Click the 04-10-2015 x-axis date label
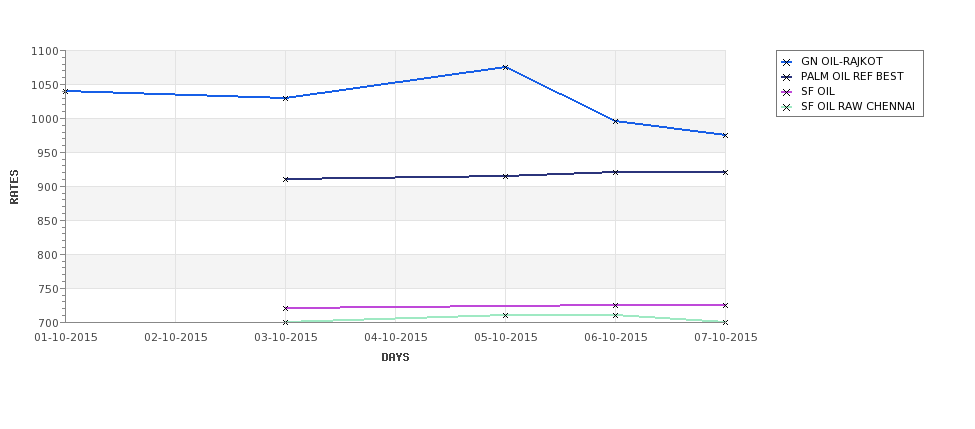Screen dimensions: 975x429 click(395, 338)
